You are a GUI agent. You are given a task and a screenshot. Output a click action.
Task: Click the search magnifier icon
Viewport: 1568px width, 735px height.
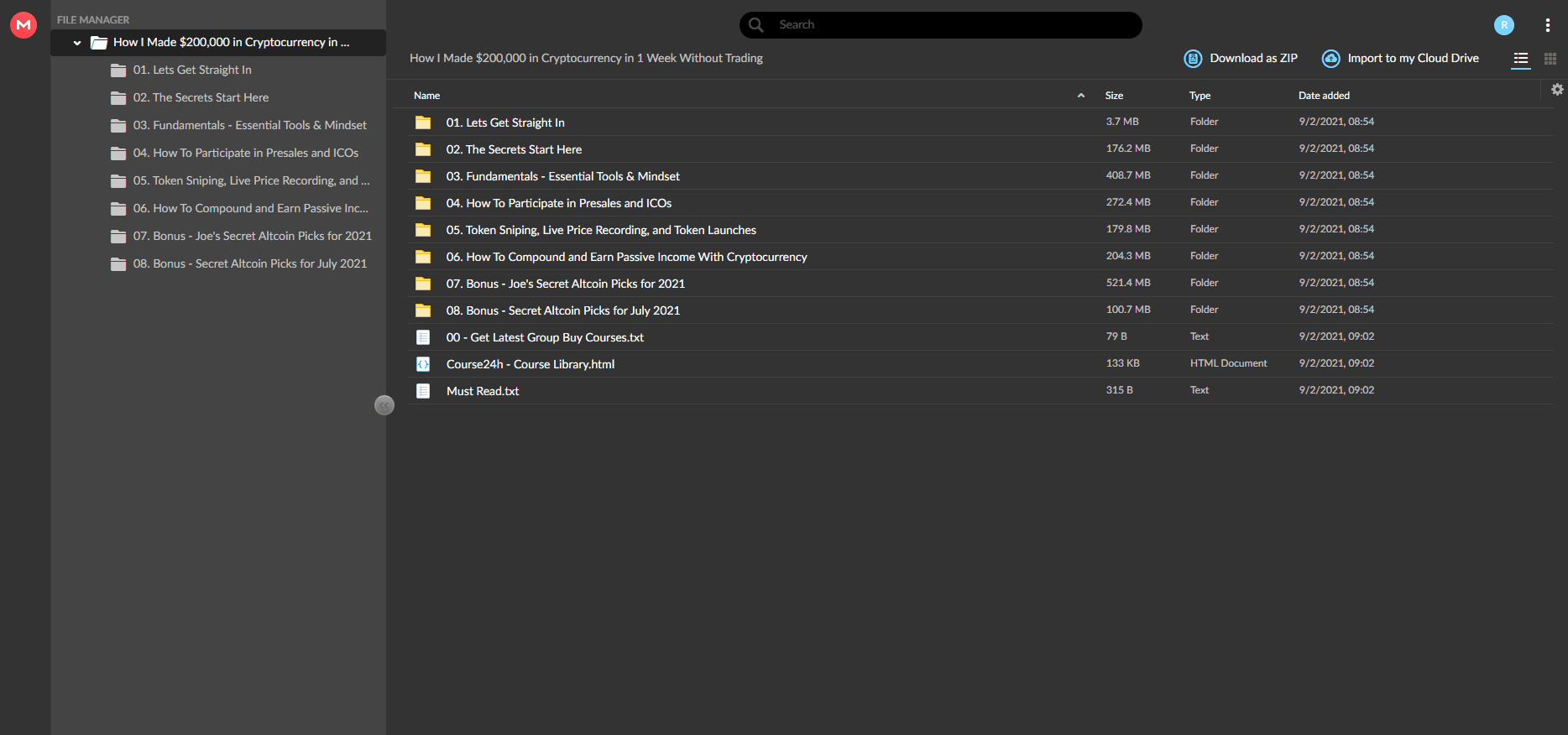756,25
